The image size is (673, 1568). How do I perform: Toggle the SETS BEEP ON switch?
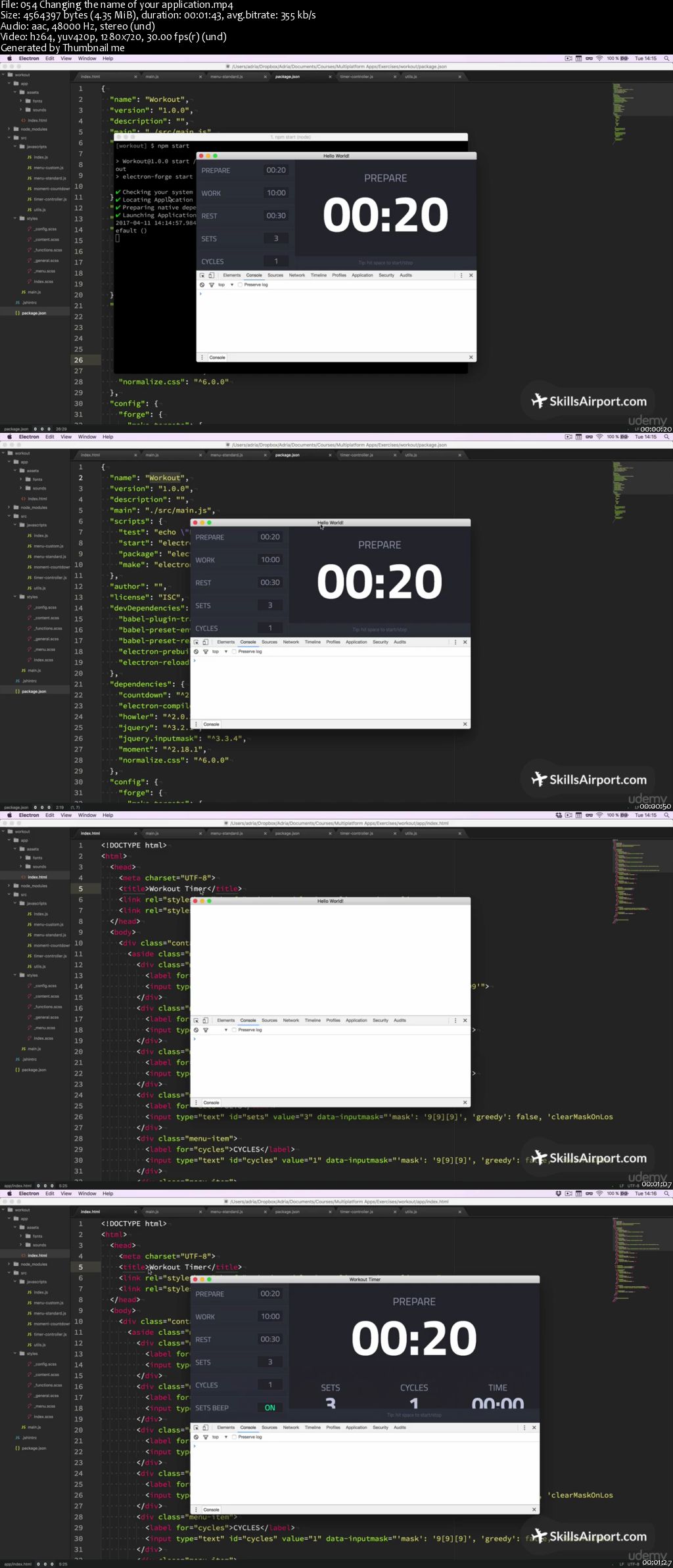coord(270,1408)
